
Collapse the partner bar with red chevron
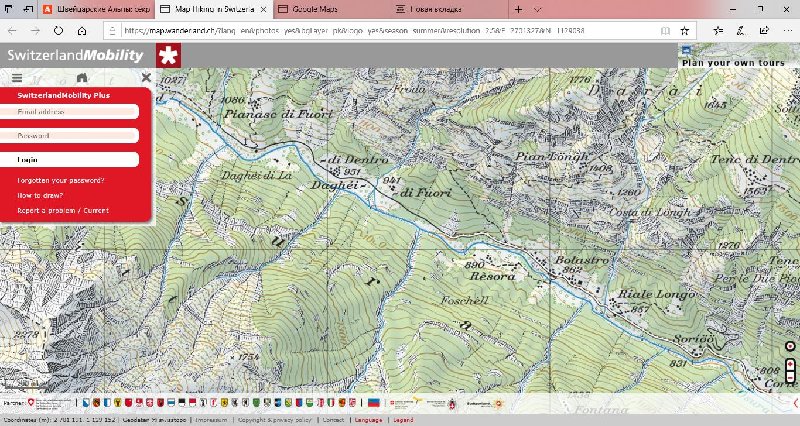point(795,403)
